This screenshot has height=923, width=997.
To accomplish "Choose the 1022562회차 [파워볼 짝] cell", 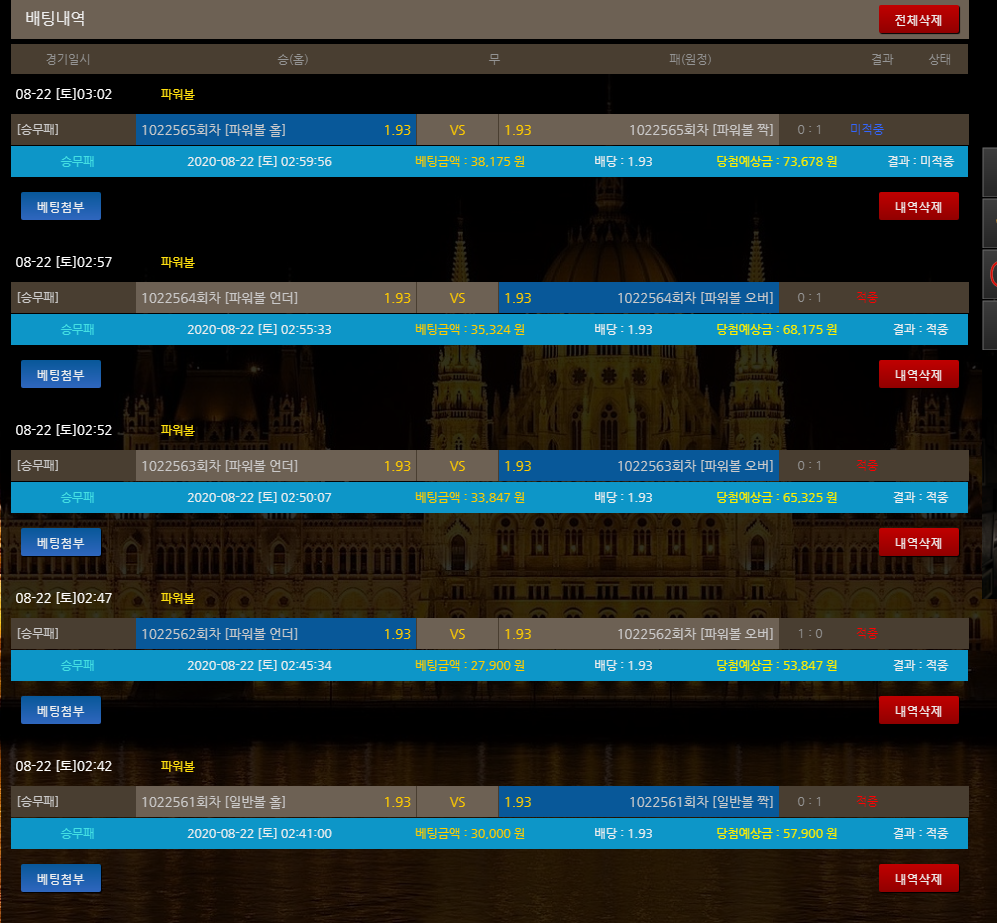I will tap(638, 634).
